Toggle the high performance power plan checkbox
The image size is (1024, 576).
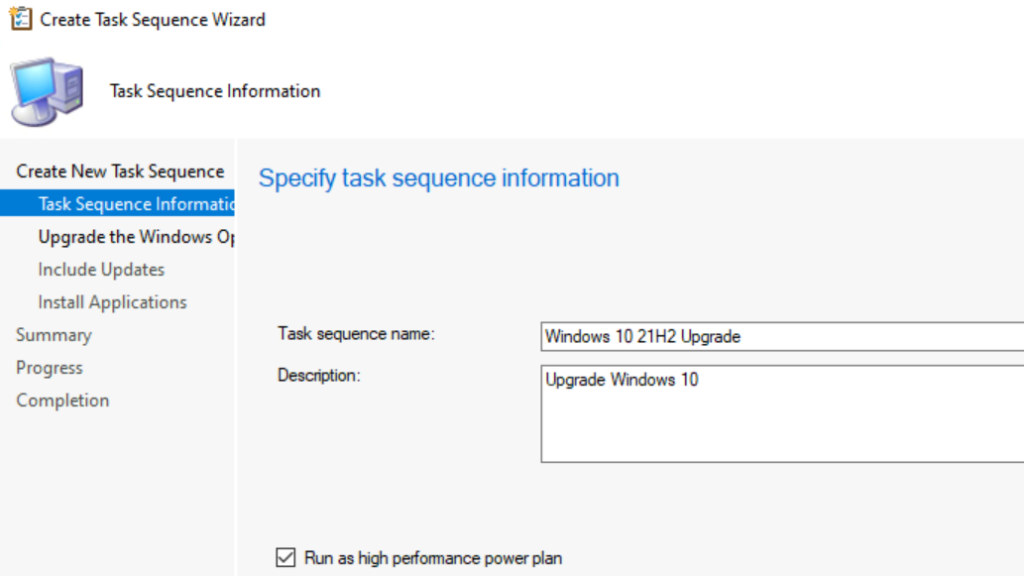285,558
